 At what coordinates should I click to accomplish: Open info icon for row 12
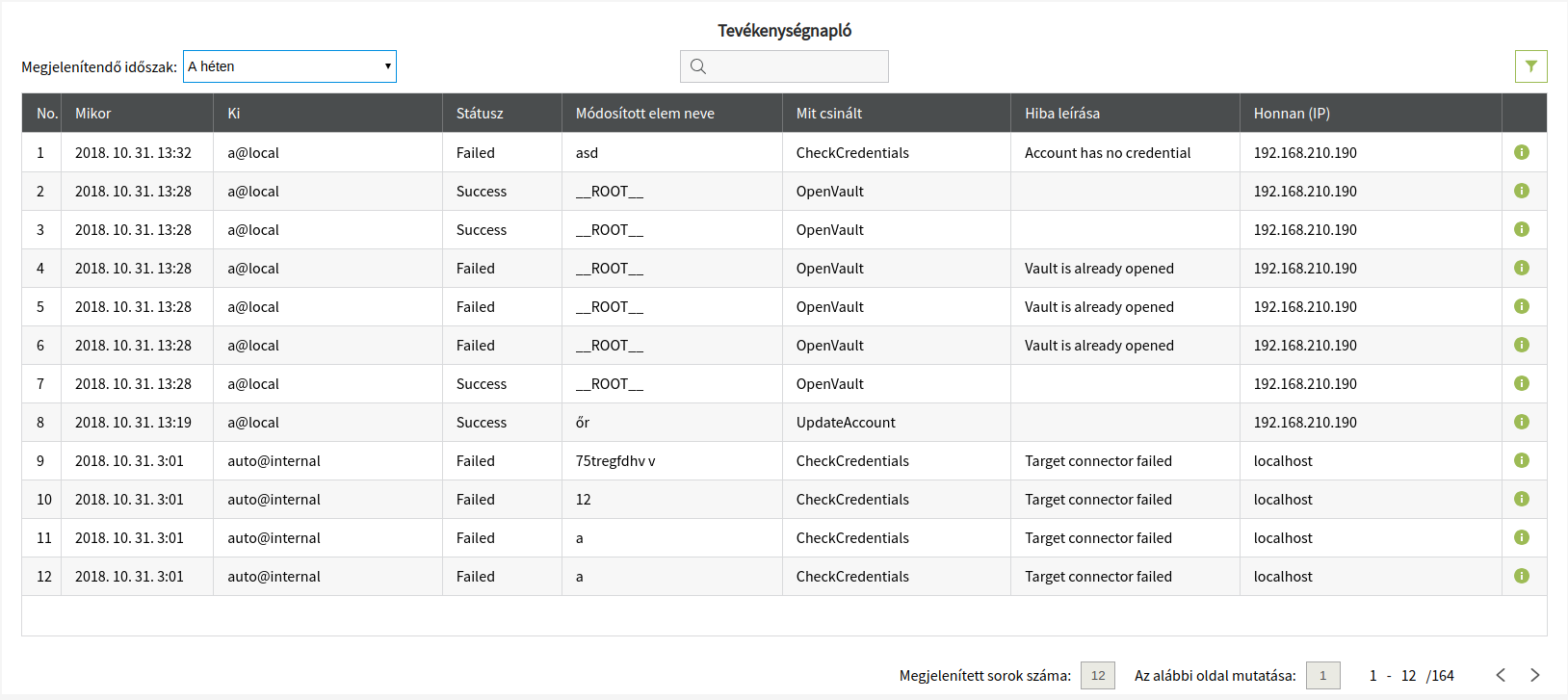point(1522,576)
